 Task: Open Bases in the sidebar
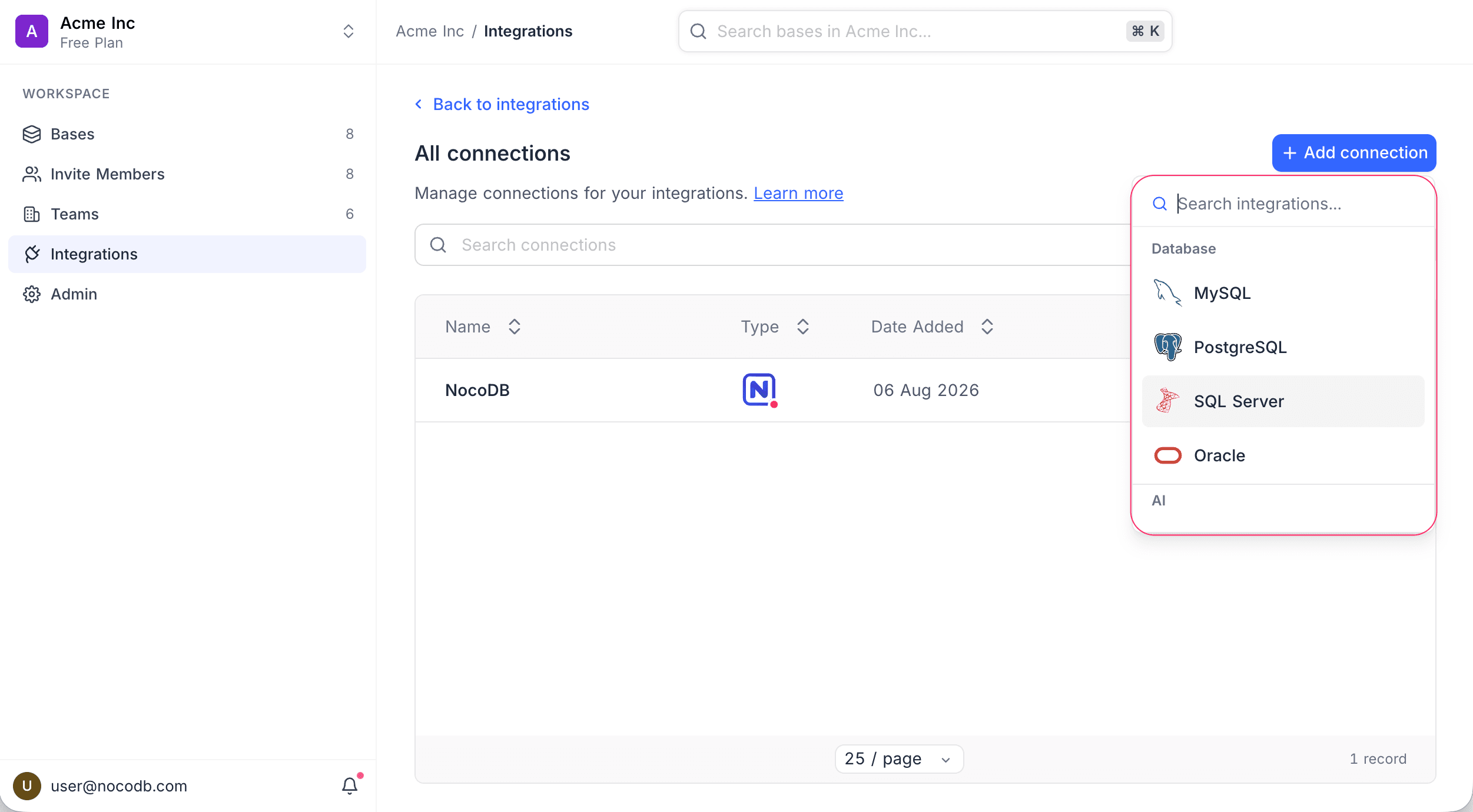187,134
